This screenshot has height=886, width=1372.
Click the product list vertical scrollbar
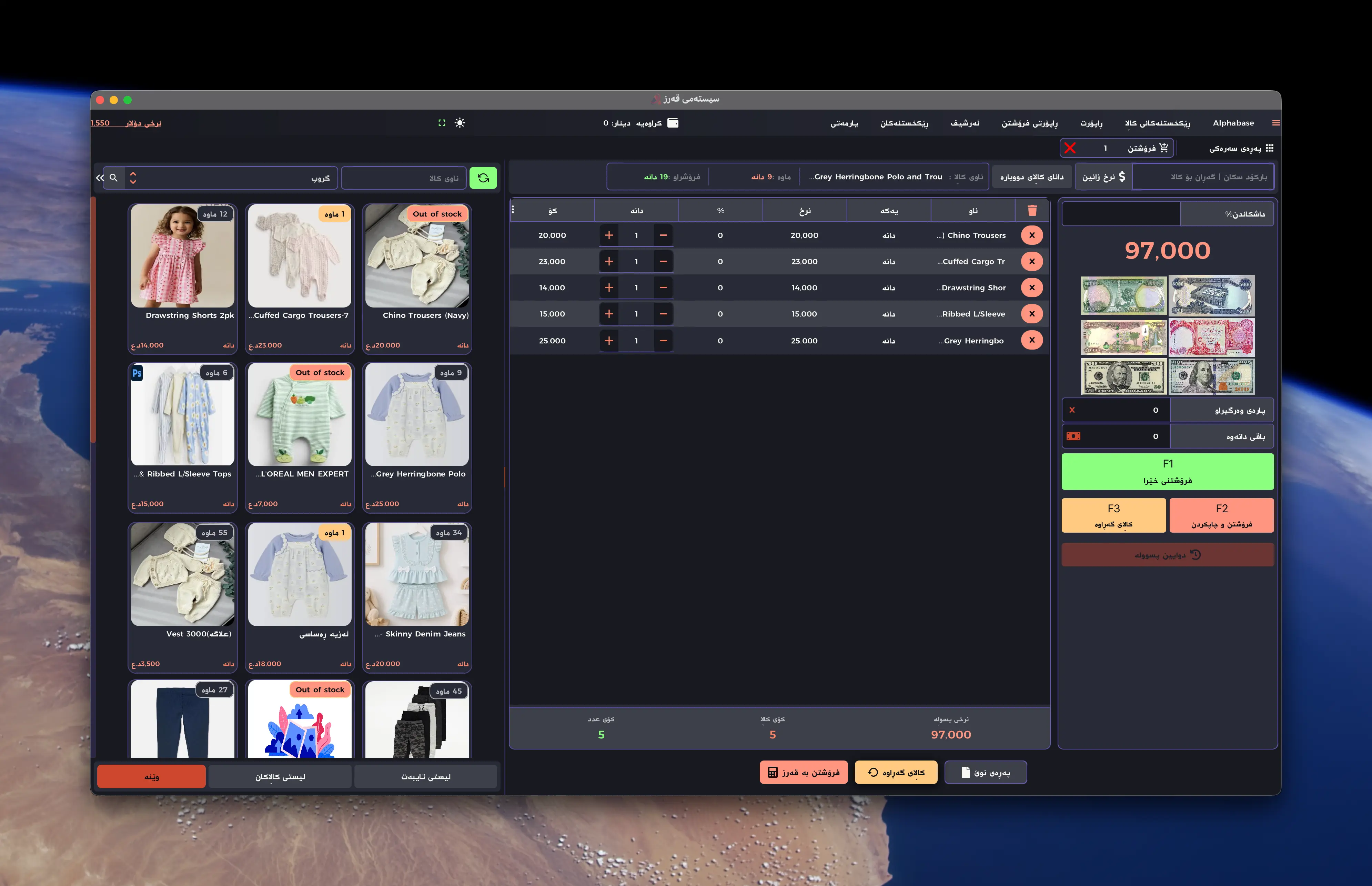point(93,320)
